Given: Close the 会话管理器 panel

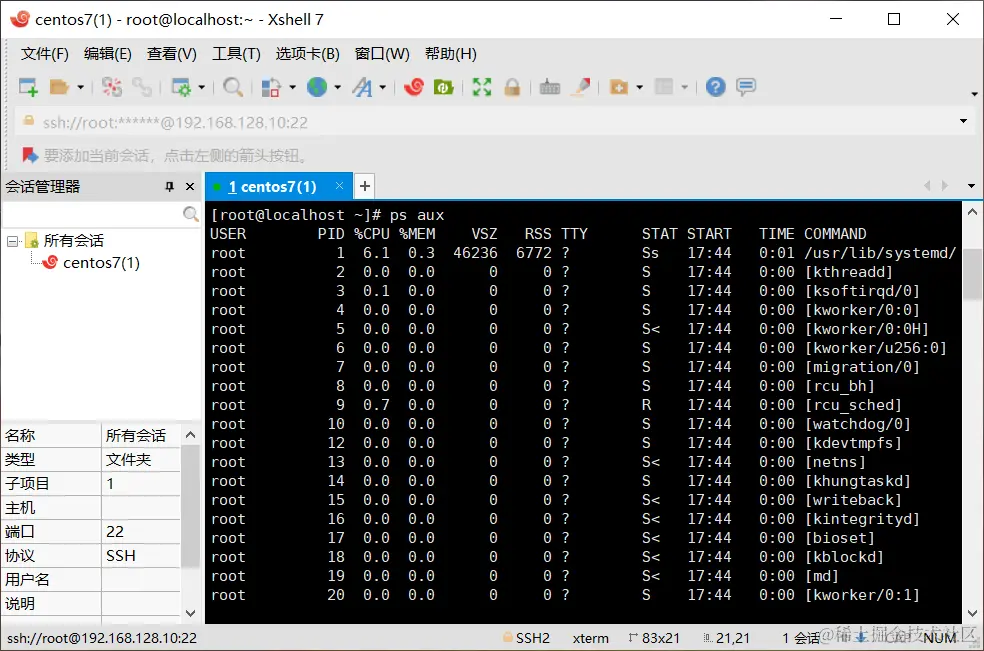Looking at the screenshot, I should tap(190, 186).
